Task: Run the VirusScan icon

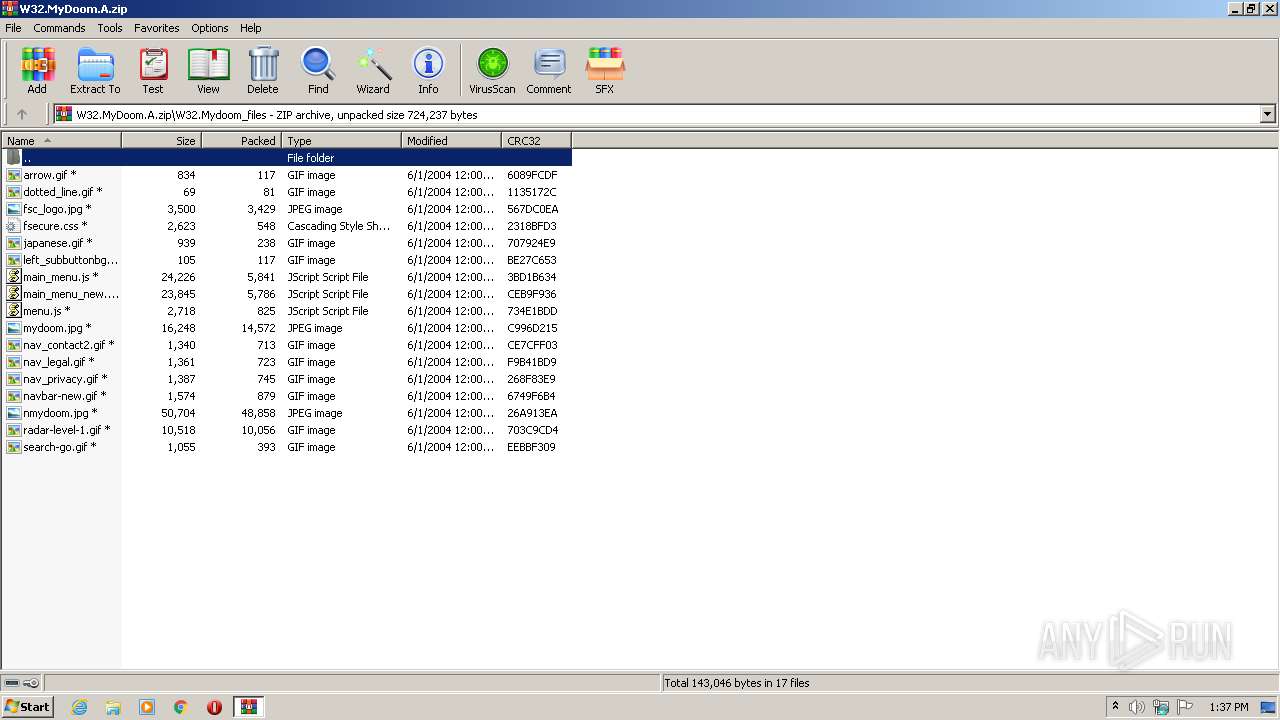Action: (x=492, y=70)
